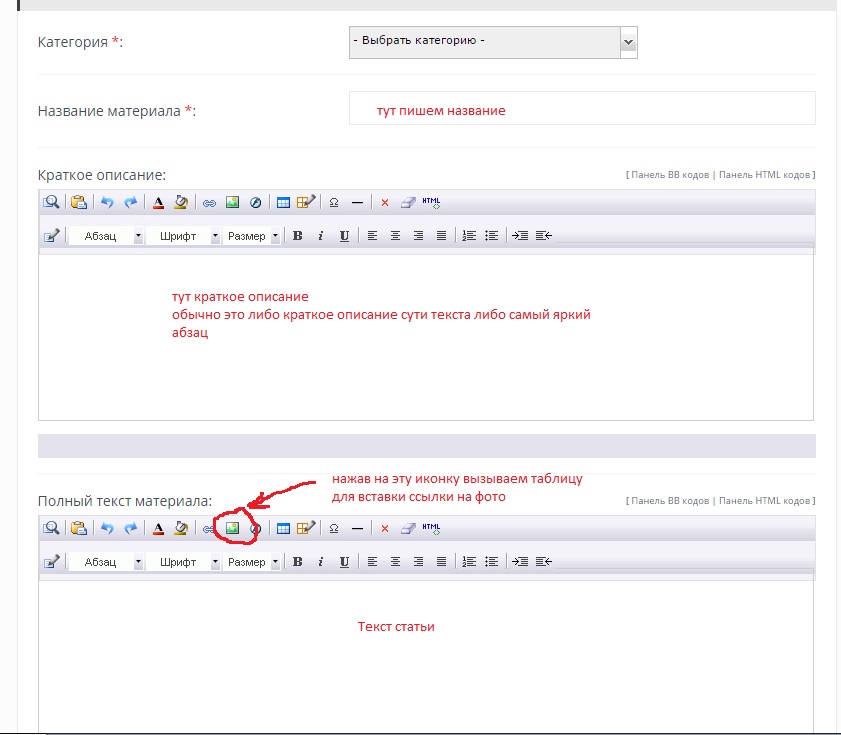Choose text color in full text editor
The image size is (841, 735).
coord(158,528)
